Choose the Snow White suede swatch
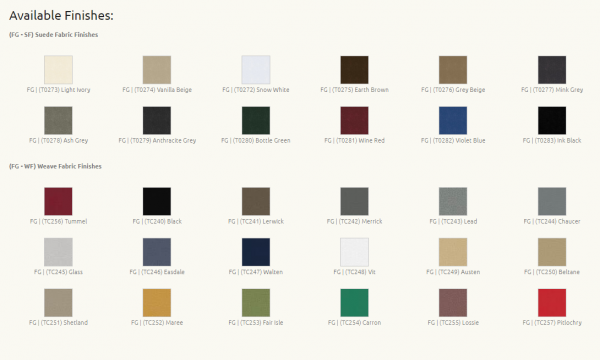 coord(256,70)
